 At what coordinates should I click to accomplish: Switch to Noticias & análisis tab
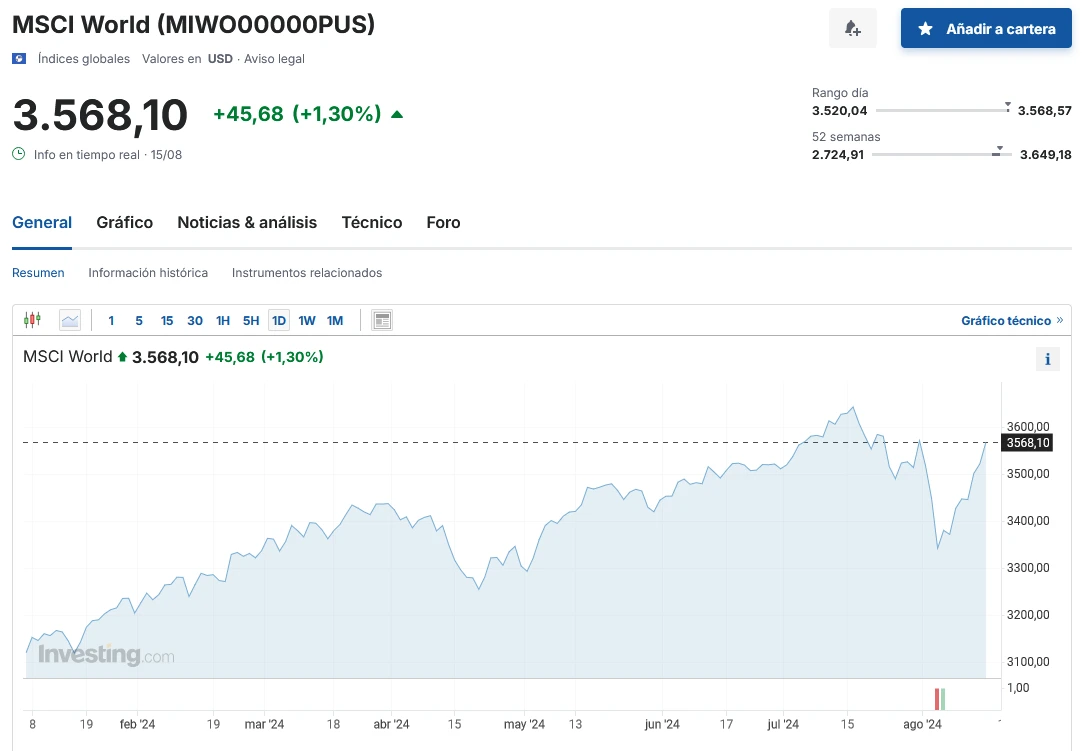coord(247,222)
